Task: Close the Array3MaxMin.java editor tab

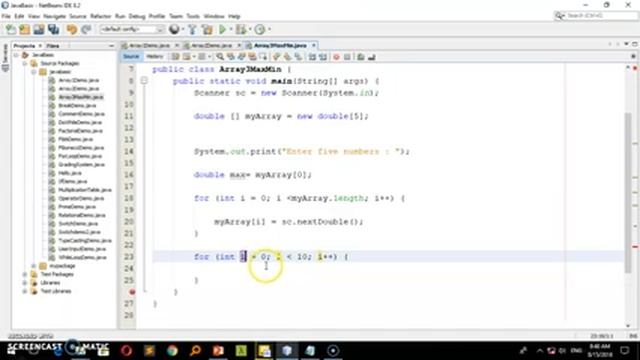Action: [314, 45]
